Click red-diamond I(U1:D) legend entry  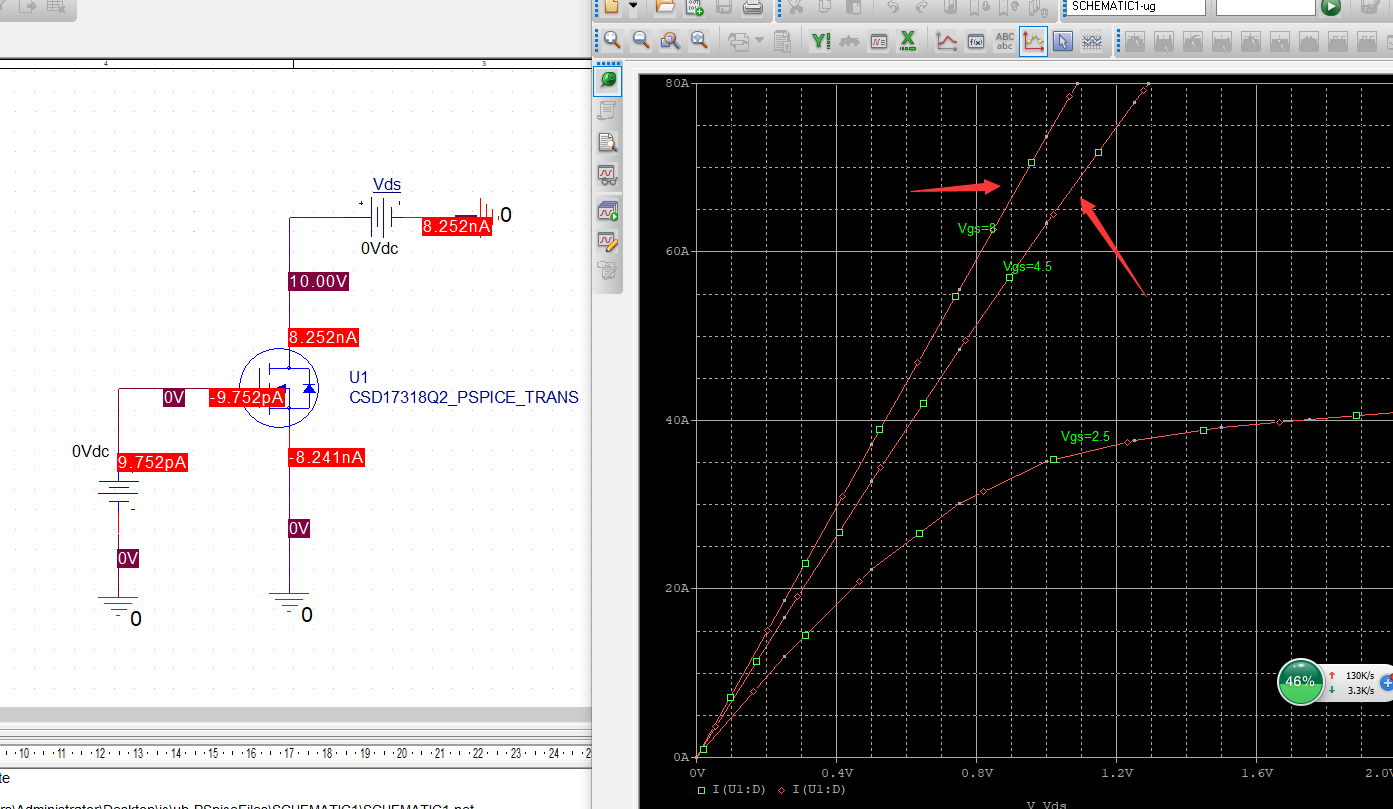point(813,789)
